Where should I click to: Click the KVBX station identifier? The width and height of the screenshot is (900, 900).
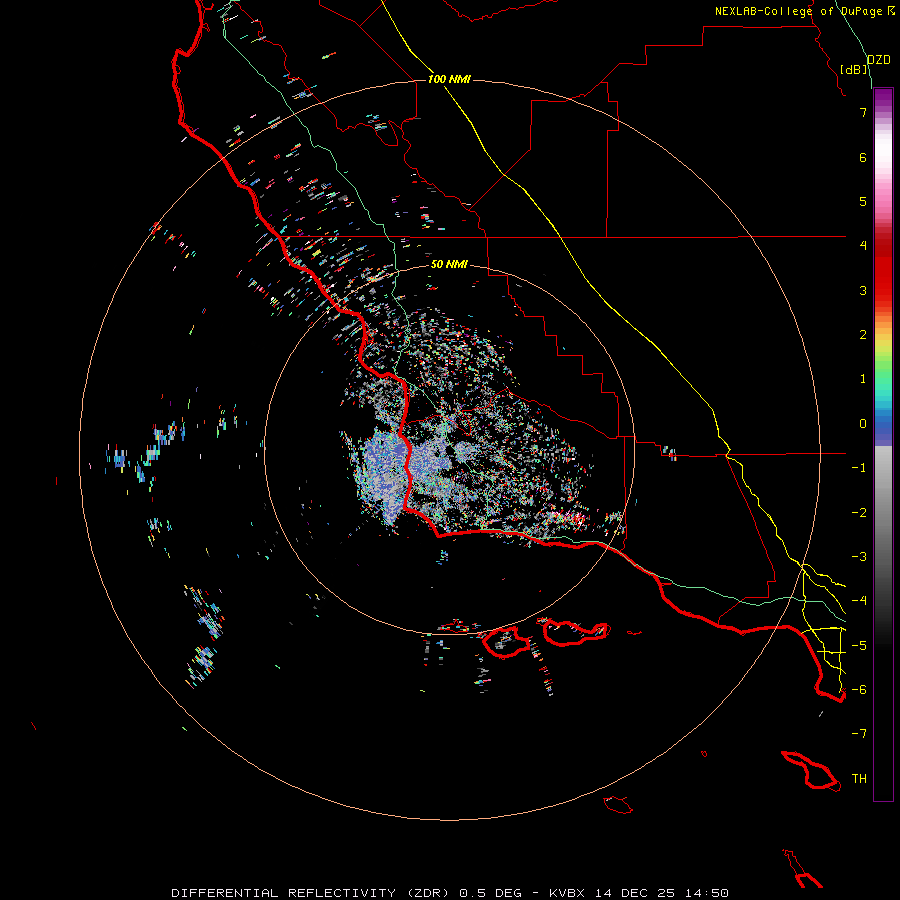(567, 893)
